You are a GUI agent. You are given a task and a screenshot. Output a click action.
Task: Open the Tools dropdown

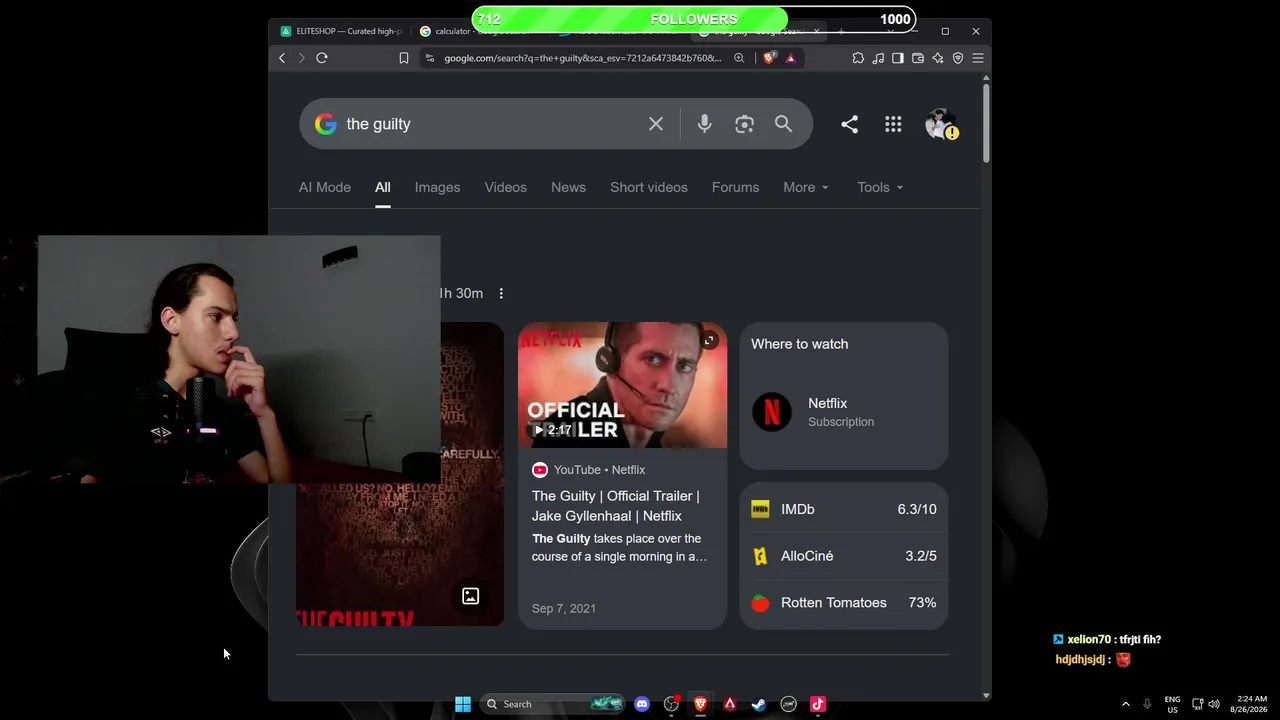pyautogui.click(x=880, y=187)
